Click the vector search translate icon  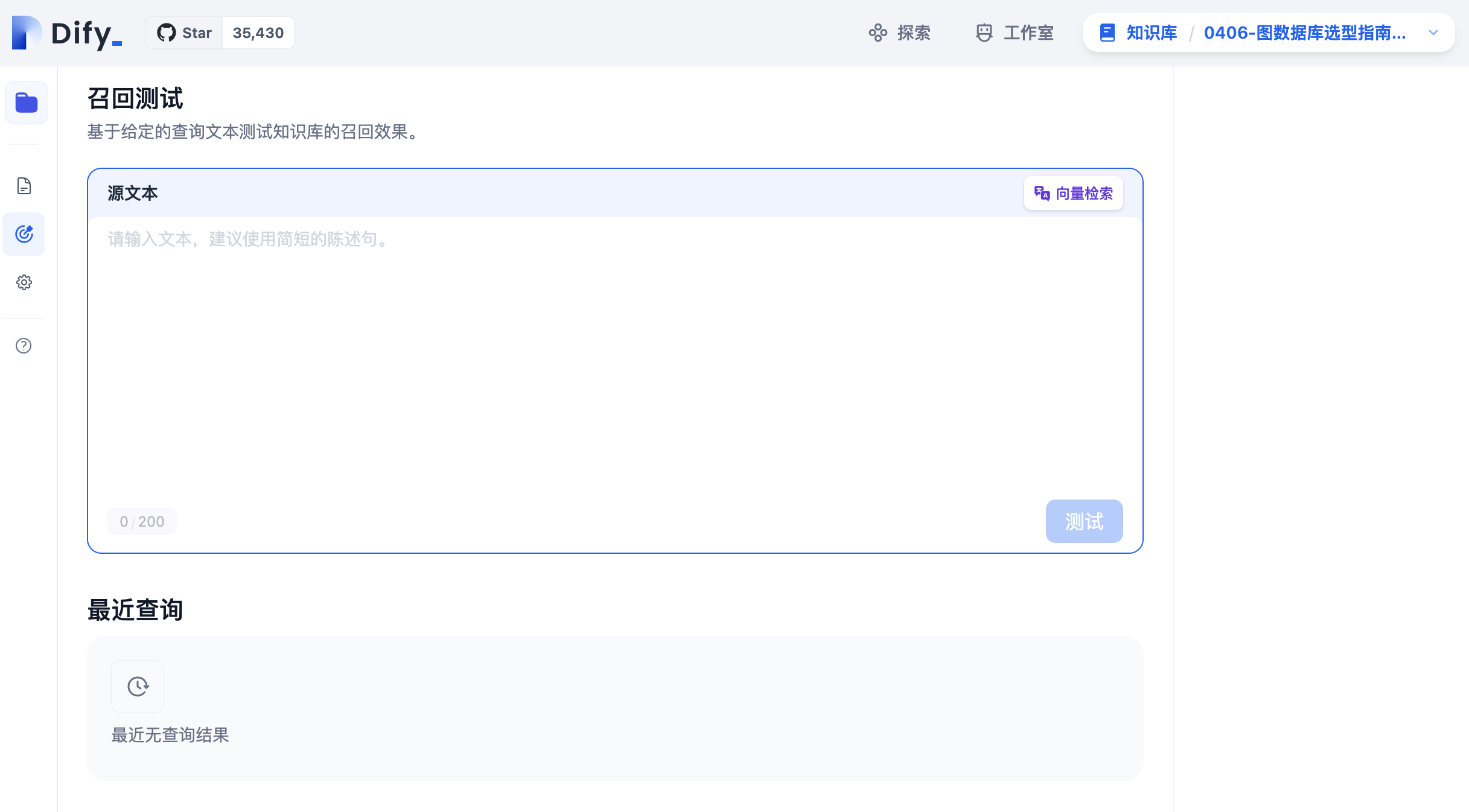click(x=1042, y=193)
